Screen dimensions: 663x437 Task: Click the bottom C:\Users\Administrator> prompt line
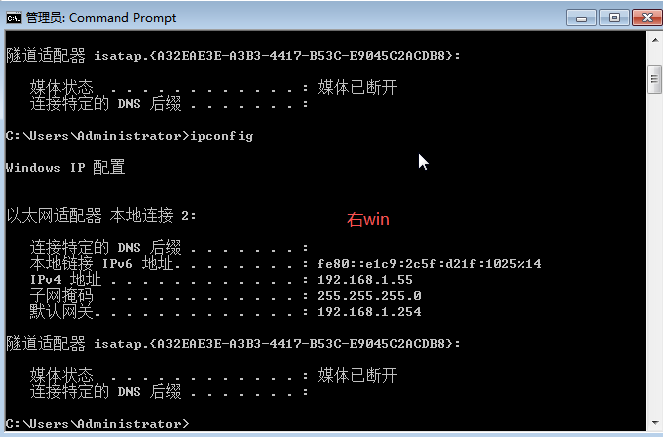[x=98, y=424]
